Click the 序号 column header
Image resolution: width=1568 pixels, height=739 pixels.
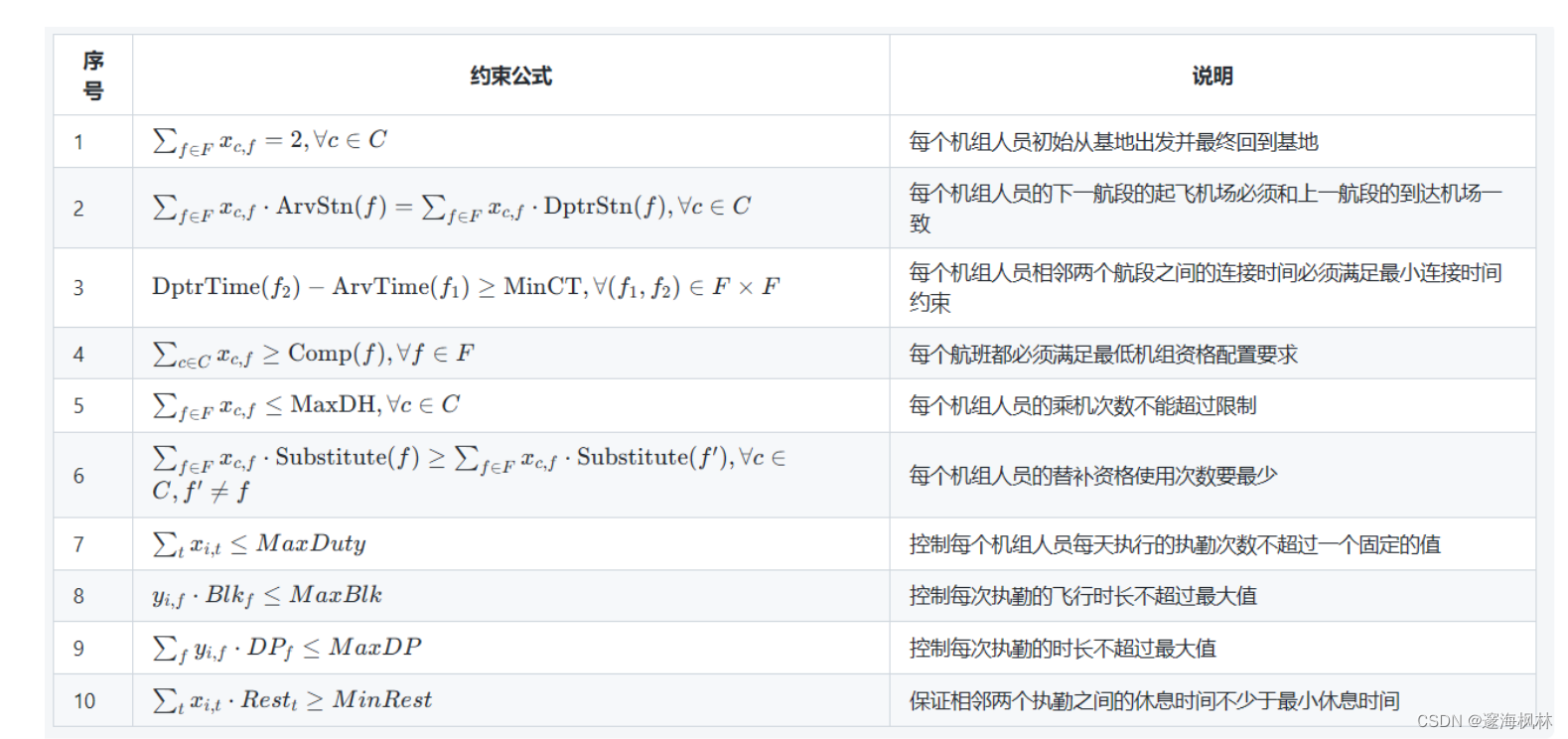(93, 75)
